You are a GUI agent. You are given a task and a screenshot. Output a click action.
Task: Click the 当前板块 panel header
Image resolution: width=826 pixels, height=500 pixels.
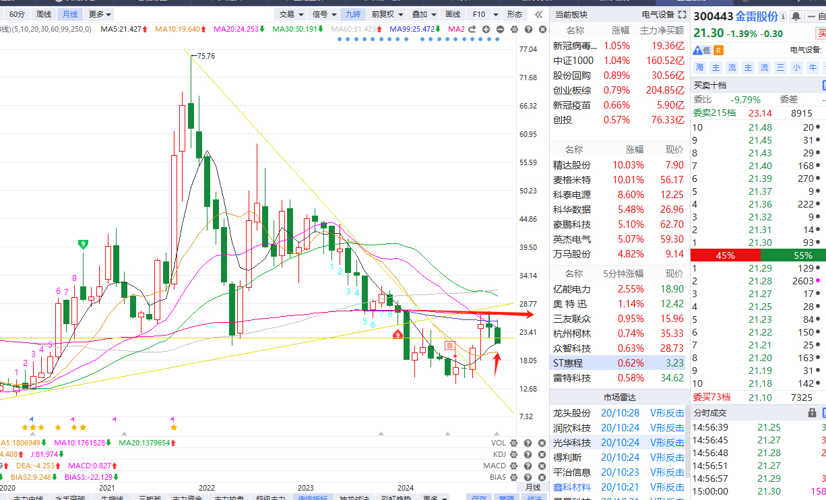(571, 15)
